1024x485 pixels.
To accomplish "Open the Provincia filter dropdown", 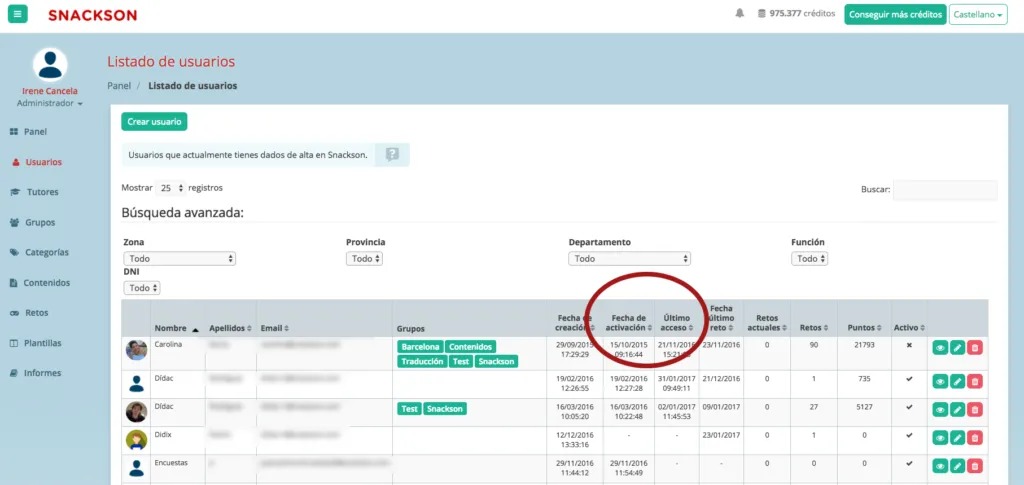I will pyautogui.click(x=364, y=258).
